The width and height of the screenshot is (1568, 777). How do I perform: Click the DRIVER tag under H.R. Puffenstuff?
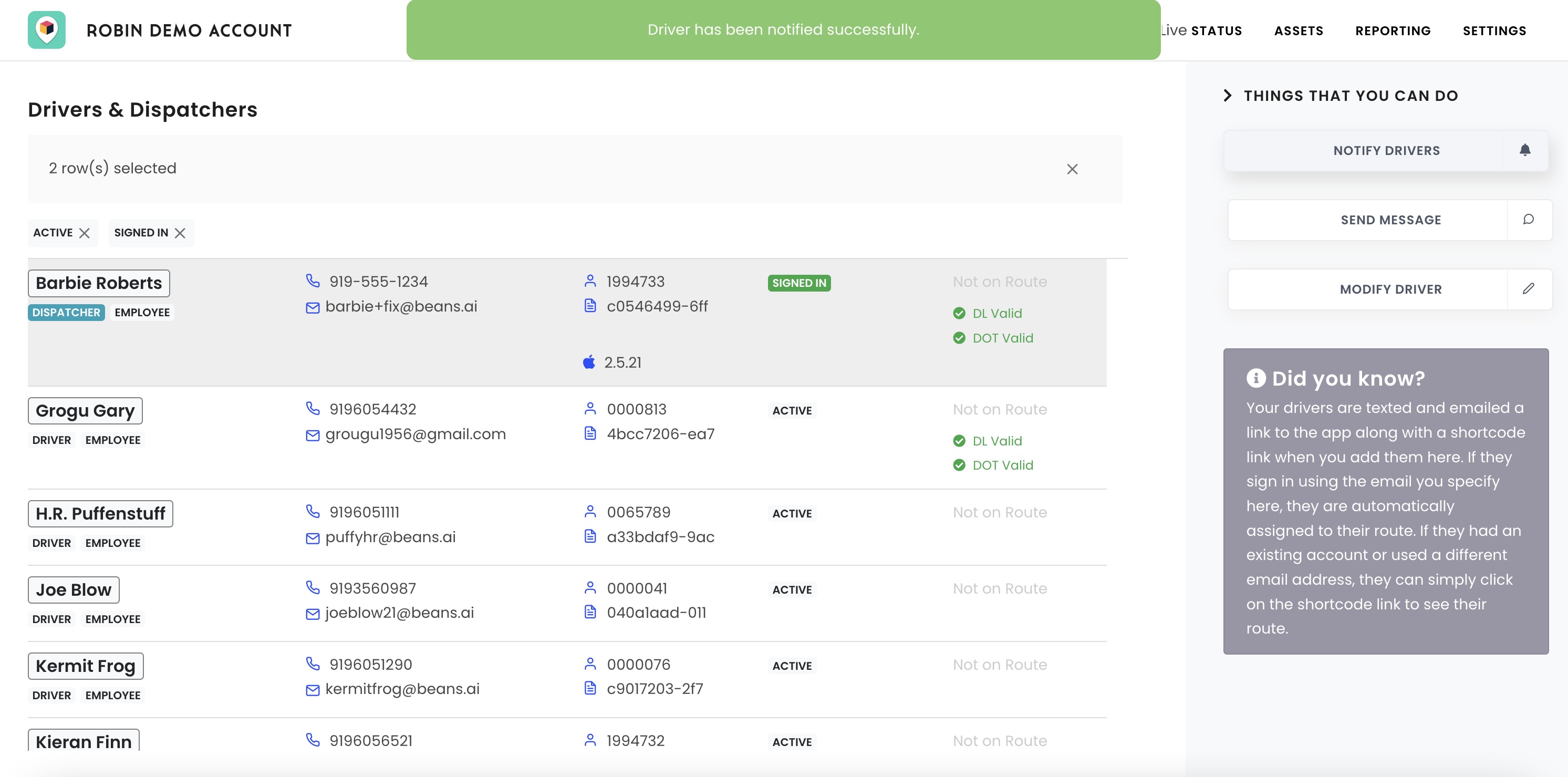(x=51, y=543)
